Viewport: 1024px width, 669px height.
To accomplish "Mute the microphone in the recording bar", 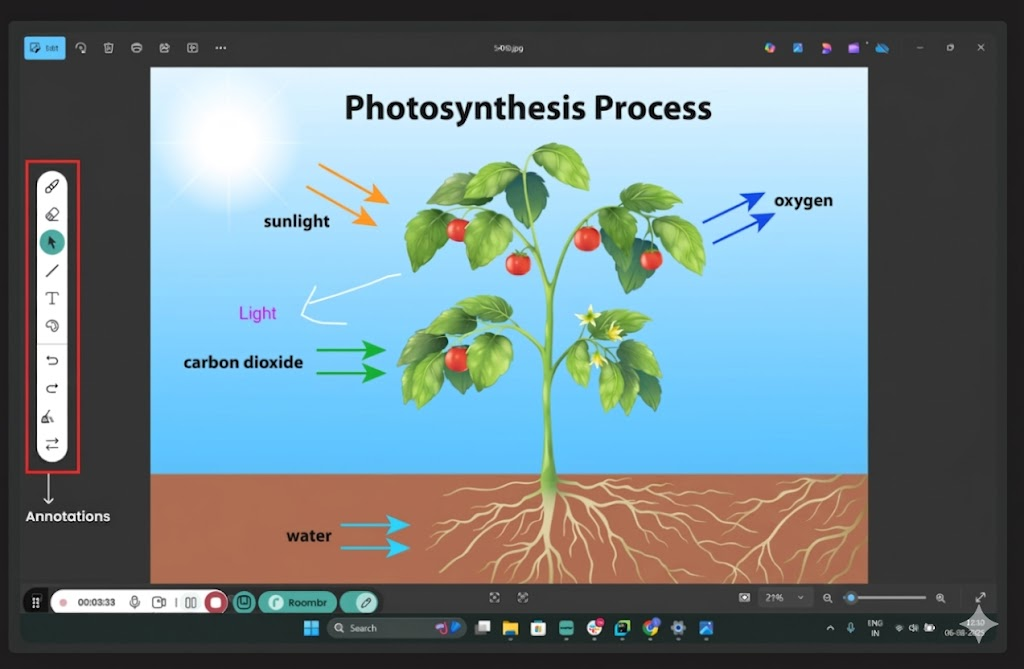I will [x=134, y=602].
